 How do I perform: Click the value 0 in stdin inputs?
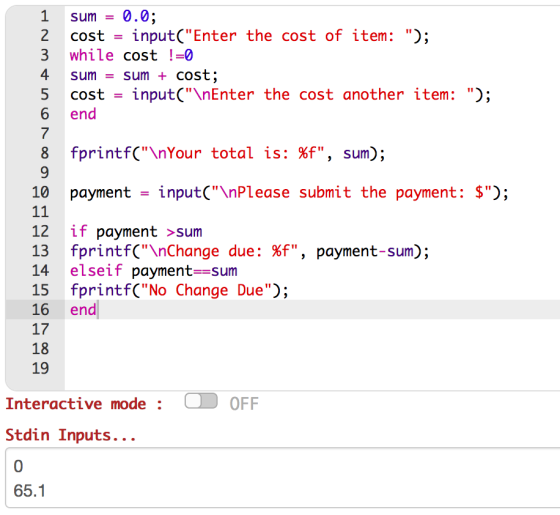tap(18, 466)
